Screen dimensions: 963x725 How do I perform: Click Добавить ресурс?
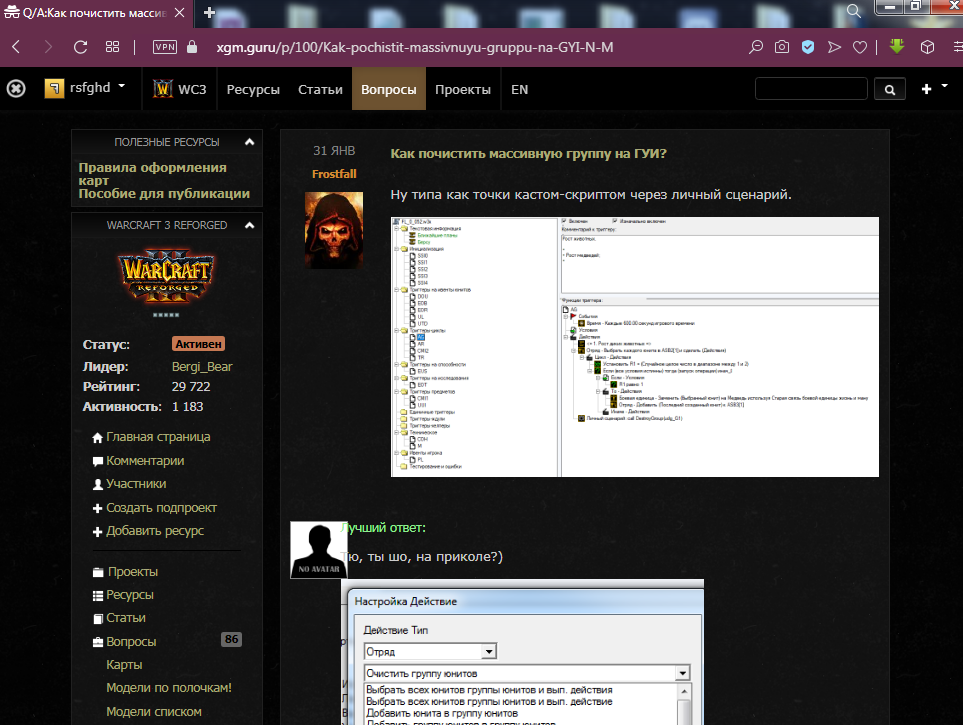pos(148,531)
